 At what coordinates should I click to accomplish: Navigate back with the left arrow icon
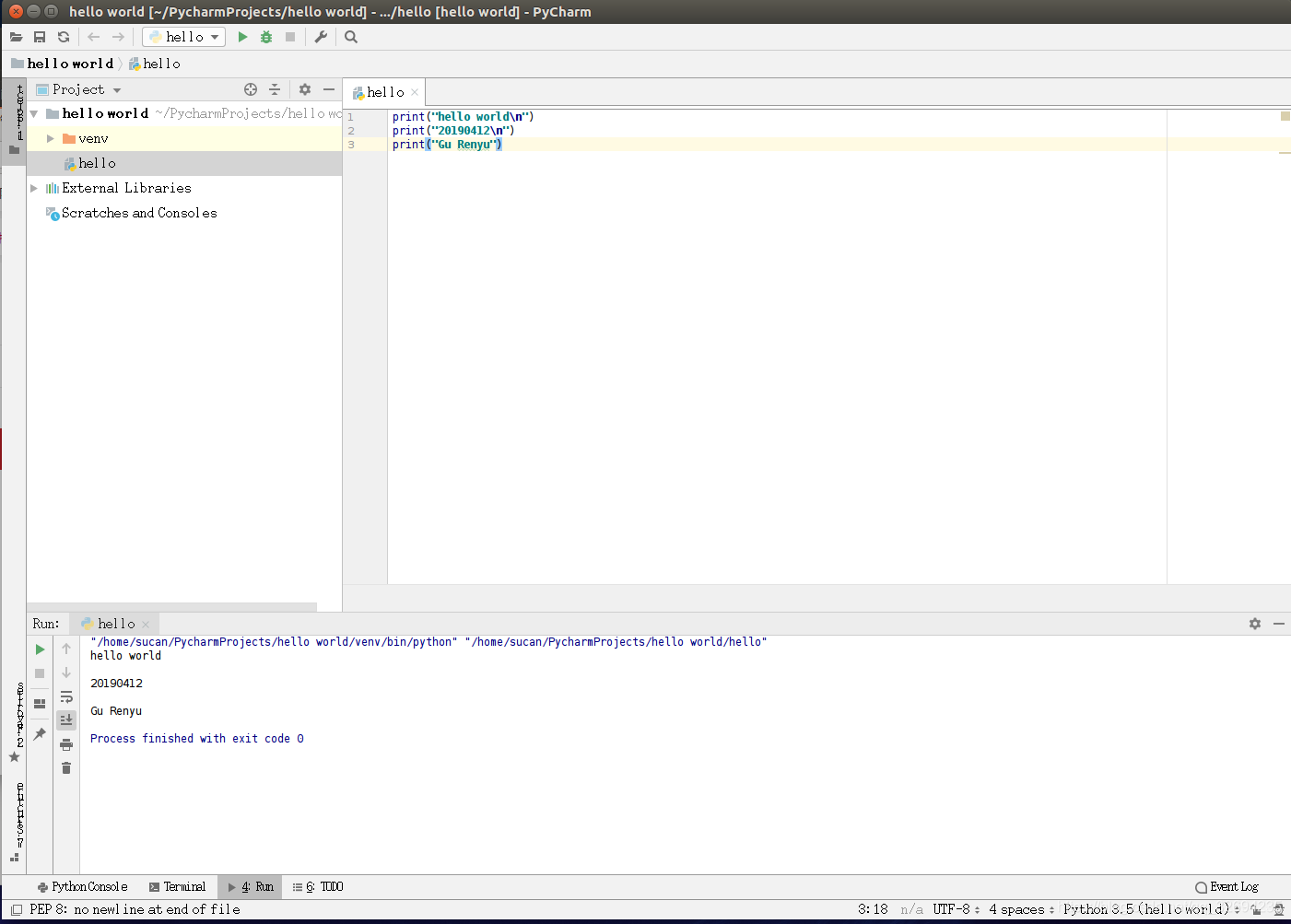click(x=93, y=37)
